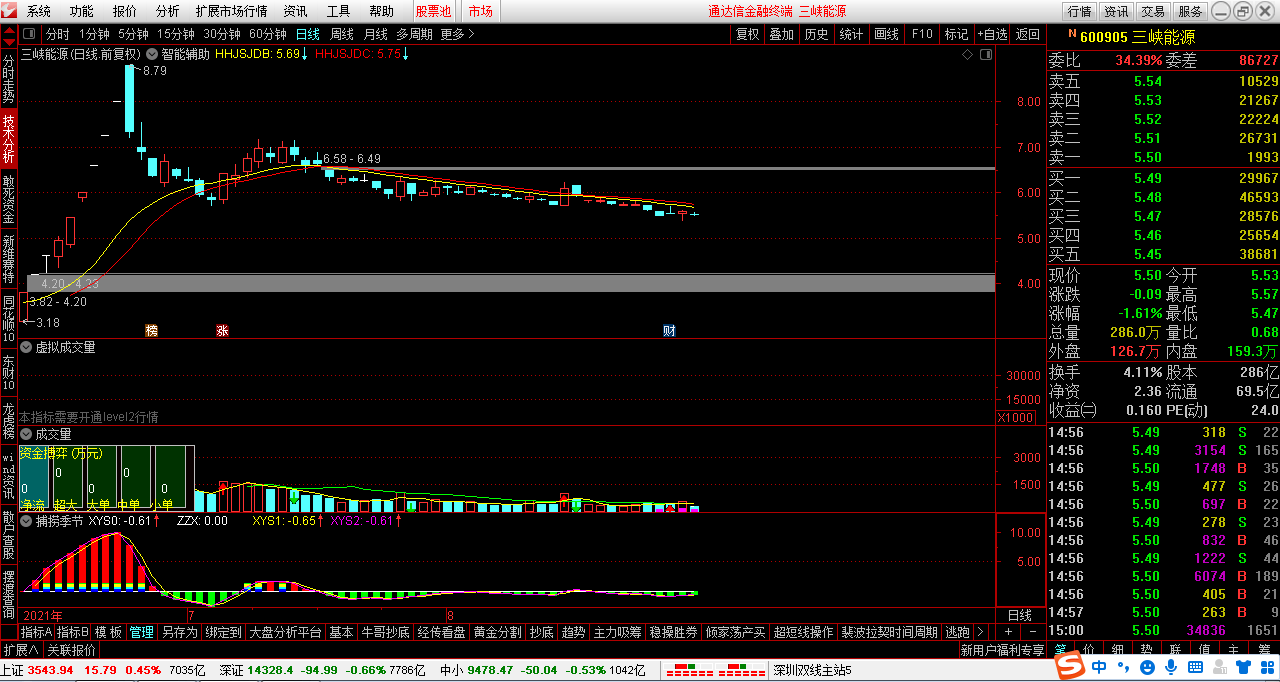
Task: Open the 分时走势 sidebar tab
Action: coord(9,78)
